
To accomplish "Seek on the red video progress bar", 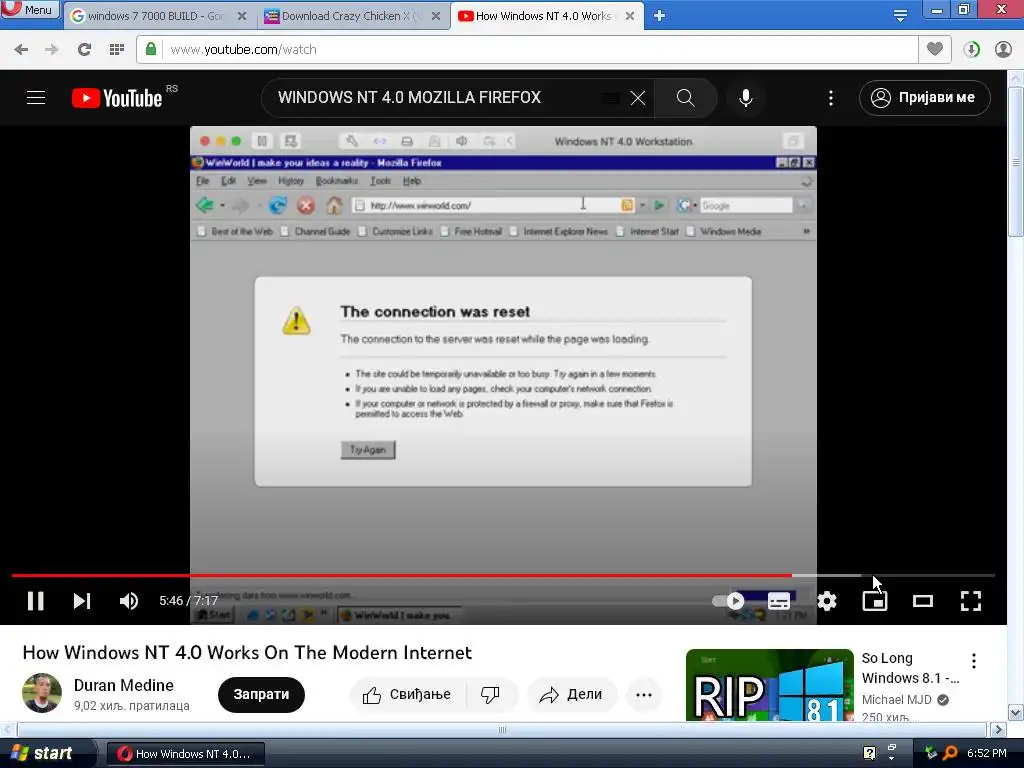I will click(402, 575).
